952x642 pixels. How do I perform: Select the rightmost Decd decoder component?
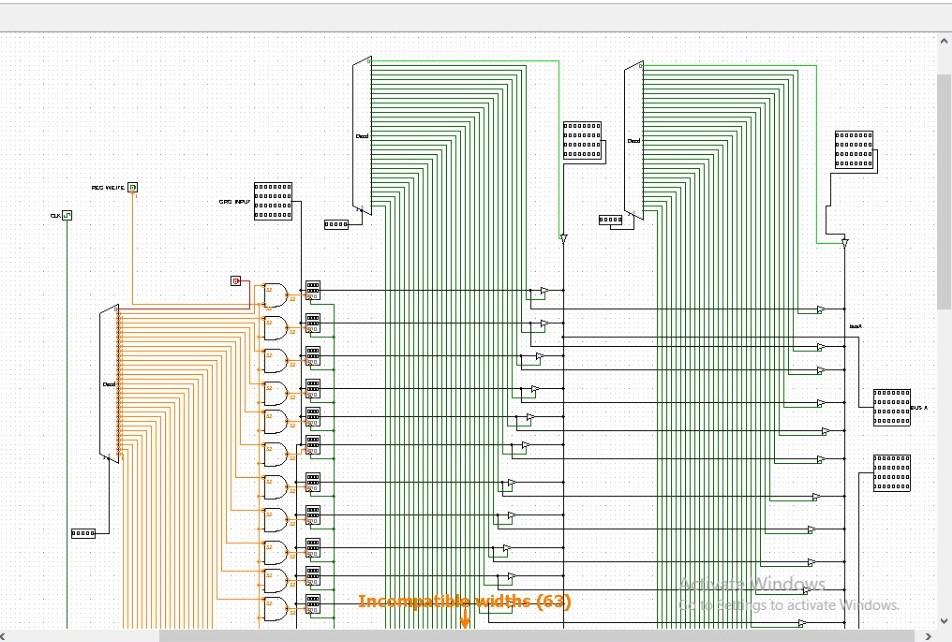(633, 140)
